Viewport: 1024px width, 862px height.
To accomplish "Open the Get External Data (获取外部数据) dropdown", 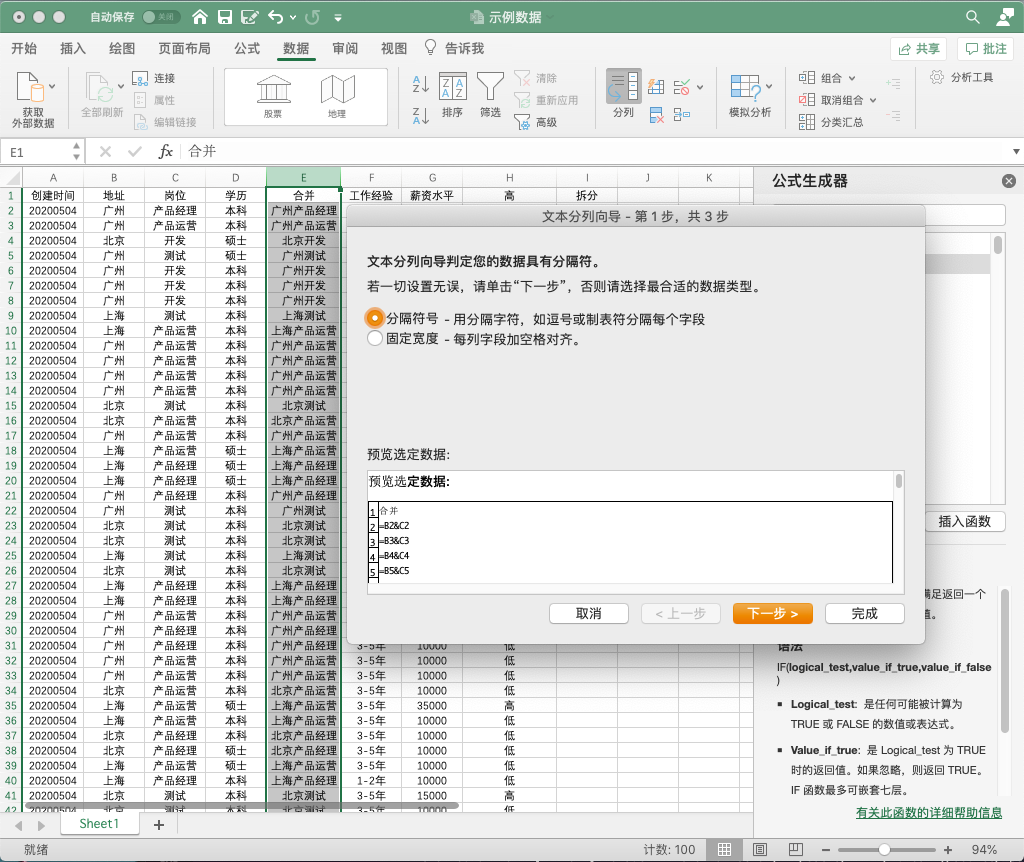I will click(52, 88).
